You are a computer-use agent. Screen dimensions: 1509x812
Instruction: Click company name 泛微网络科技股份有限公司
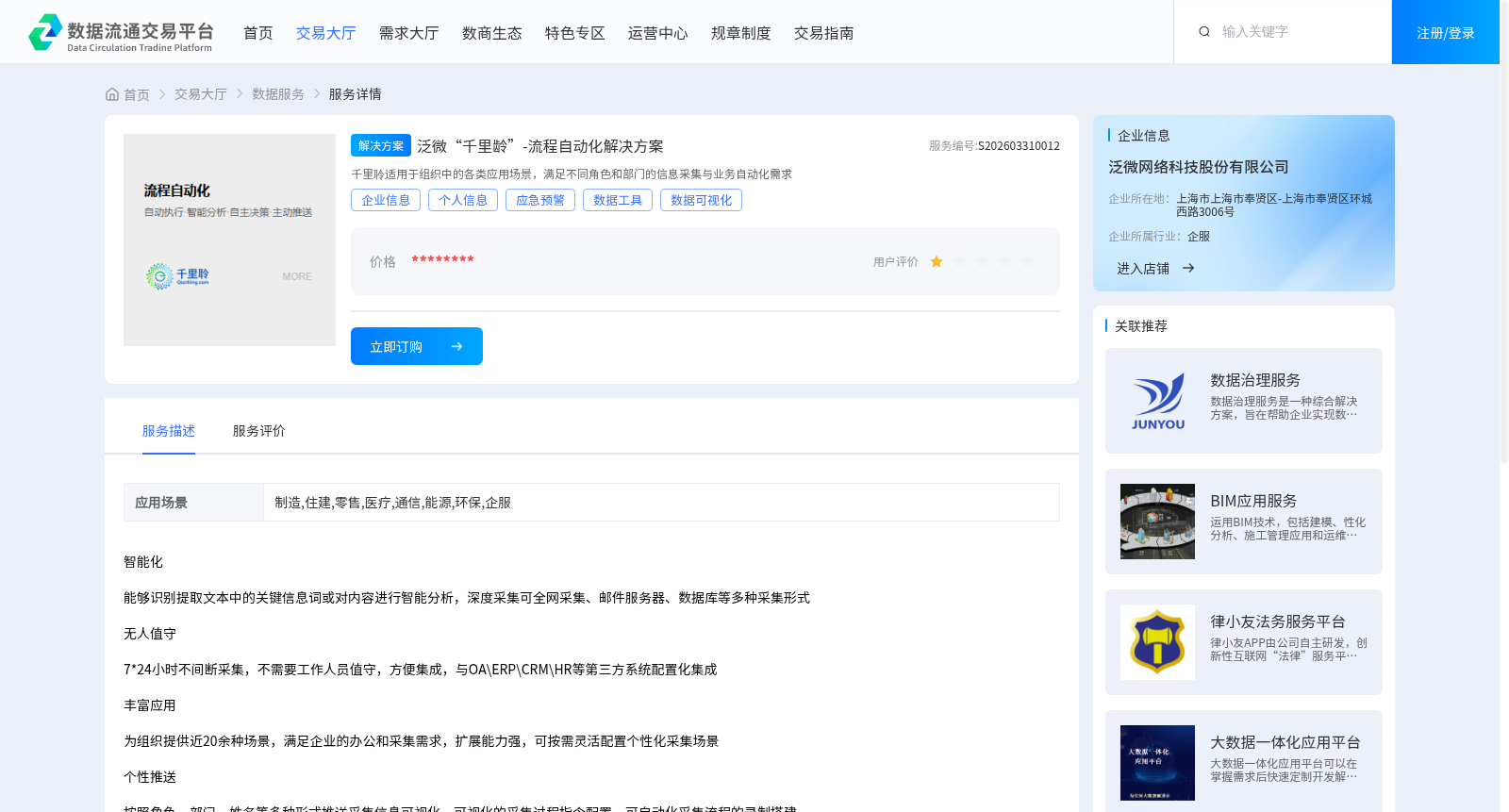pos(1199,167)
